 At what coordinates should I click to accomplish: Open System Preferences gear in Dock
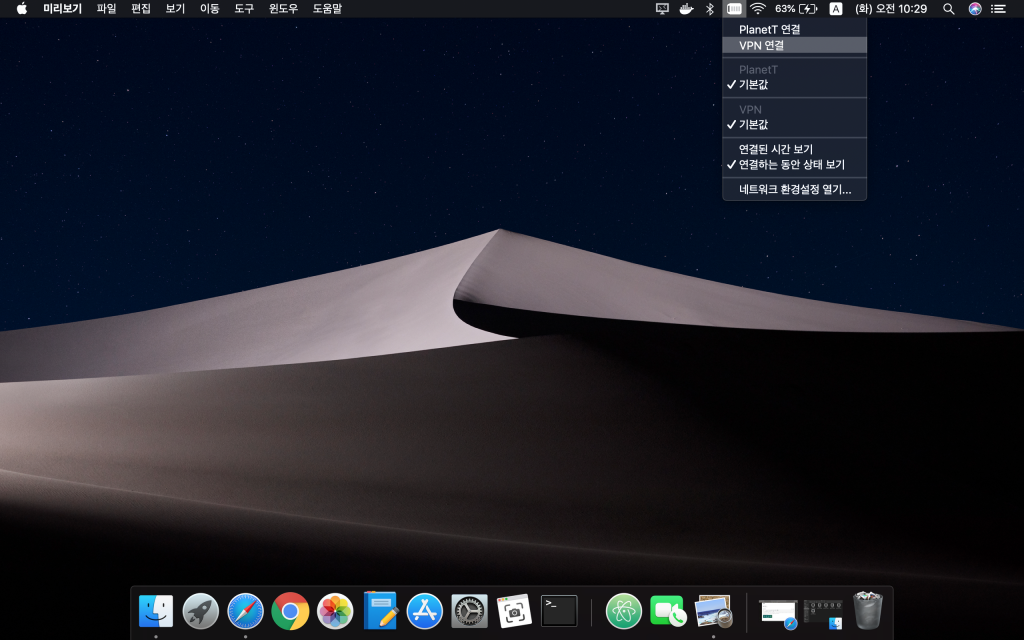click(x=470, y=611)
